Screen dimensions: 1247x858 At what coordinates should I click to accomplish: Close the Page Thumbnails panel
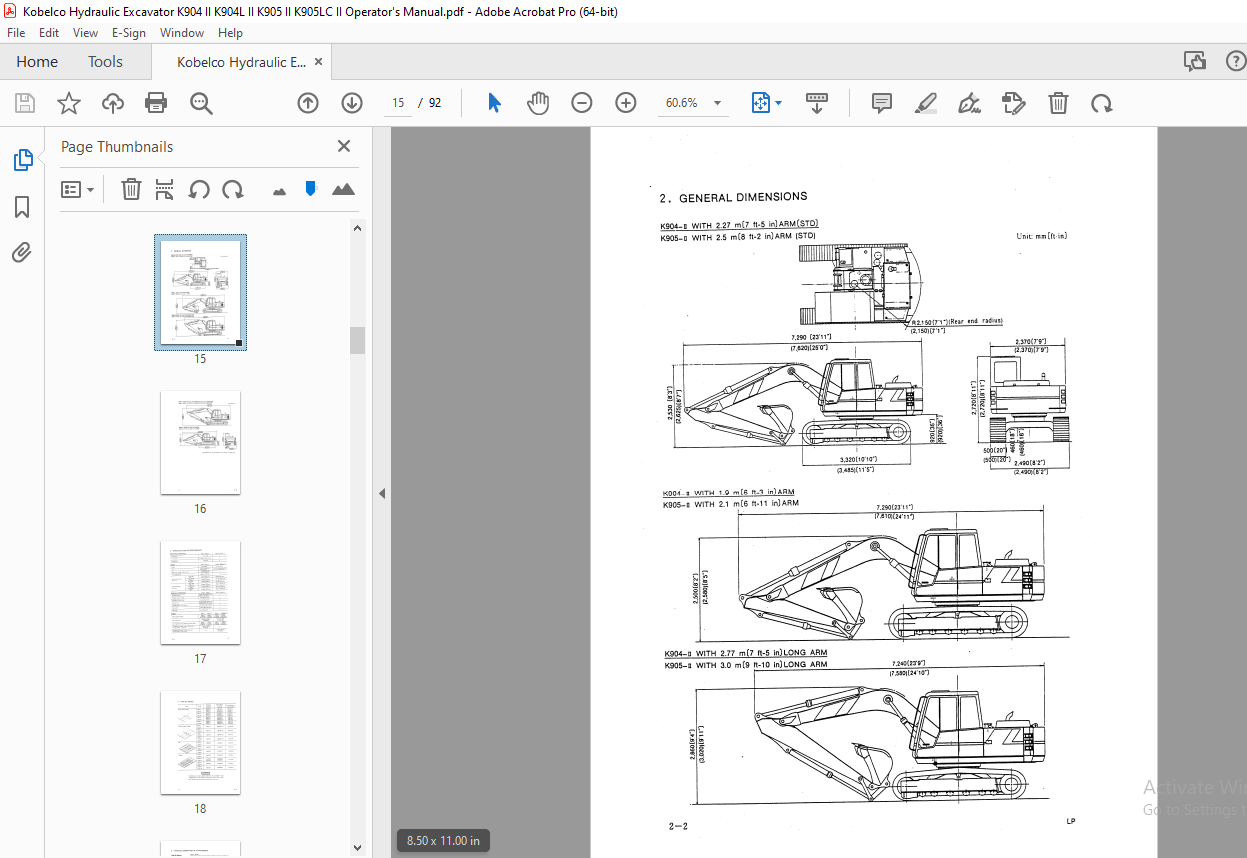(x=344, y=146)
